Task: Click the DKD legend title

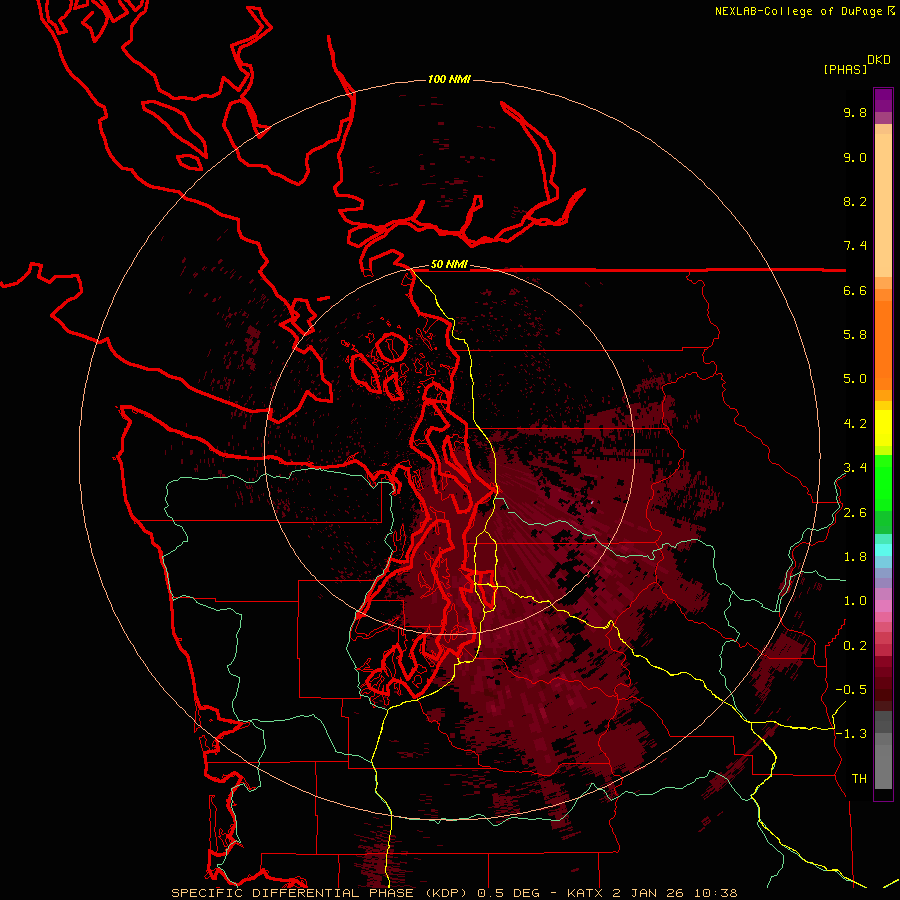Action: click(x=879, y=60)
